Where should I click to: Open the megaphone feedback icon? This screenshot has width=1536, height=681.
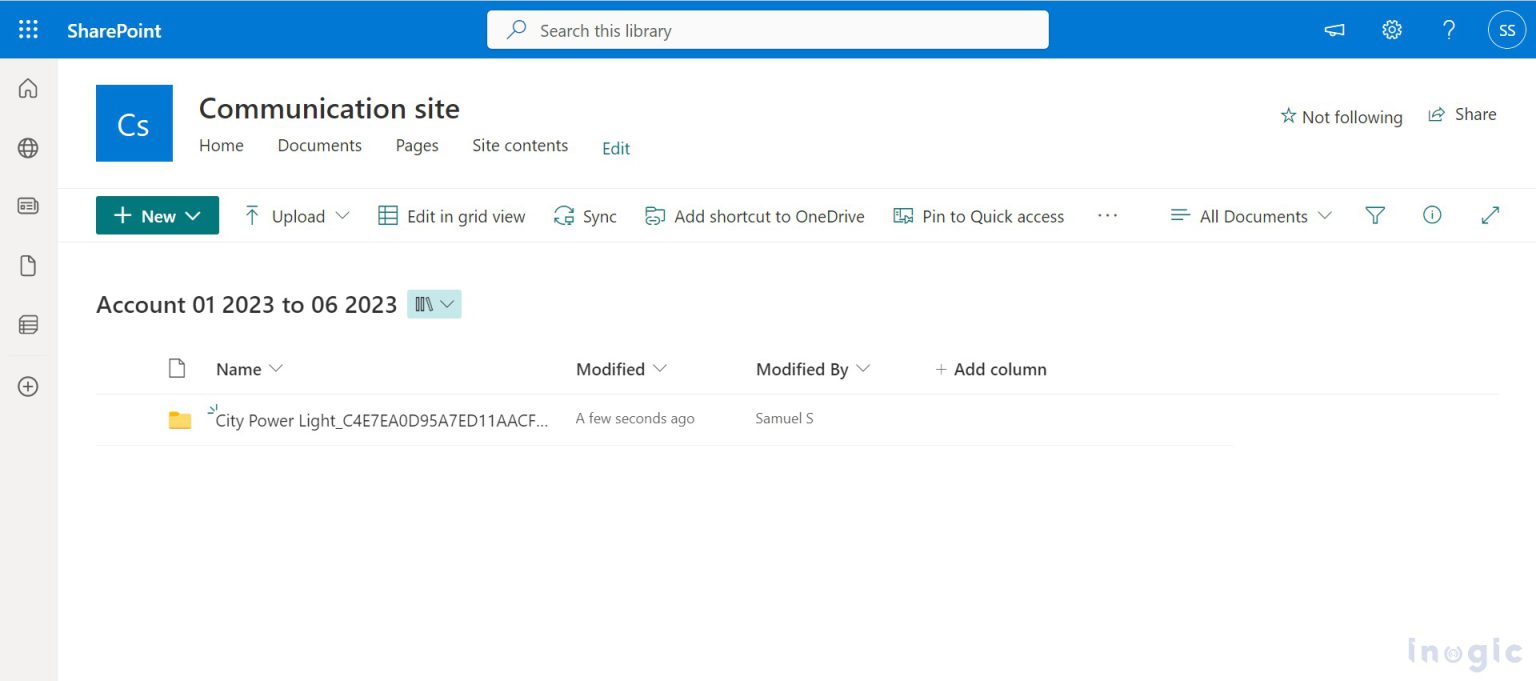point(1334,30)
